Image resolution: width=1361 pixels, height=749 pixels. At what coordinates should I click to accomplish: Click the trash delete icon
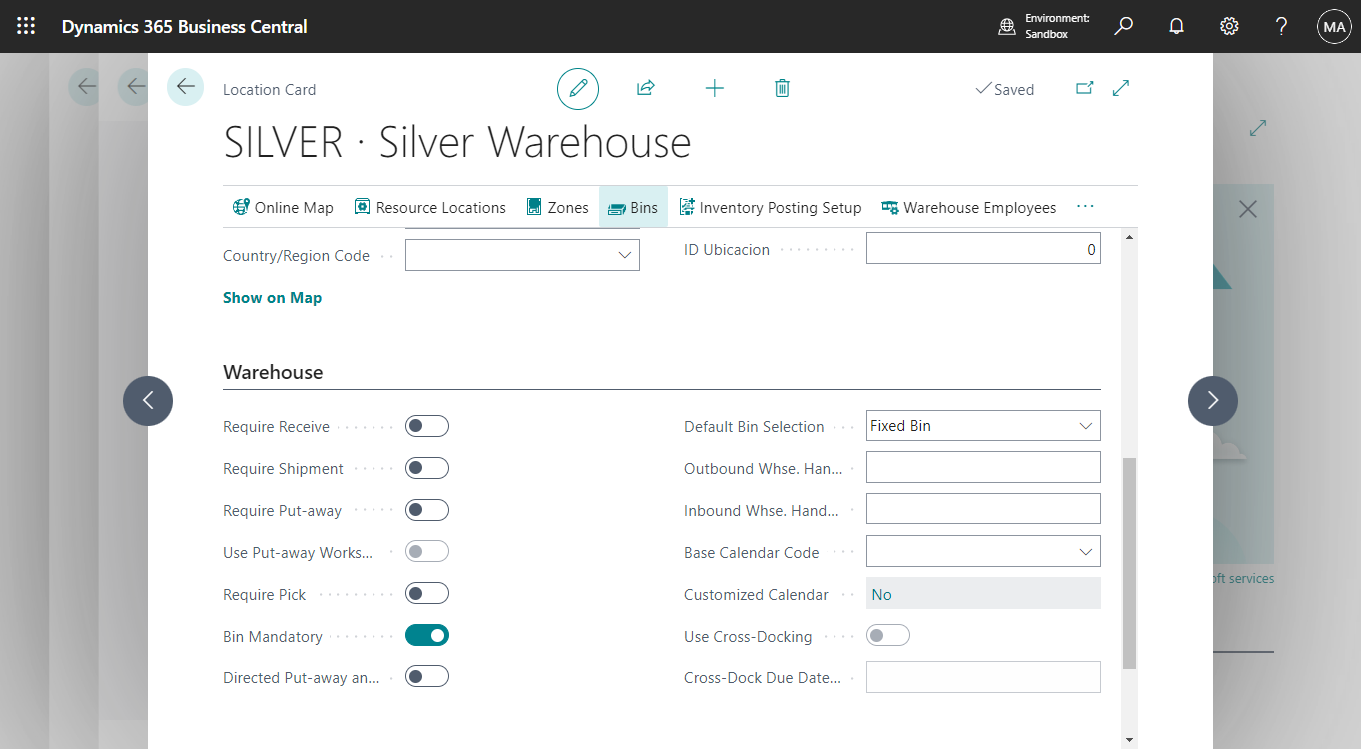point(782,89)
